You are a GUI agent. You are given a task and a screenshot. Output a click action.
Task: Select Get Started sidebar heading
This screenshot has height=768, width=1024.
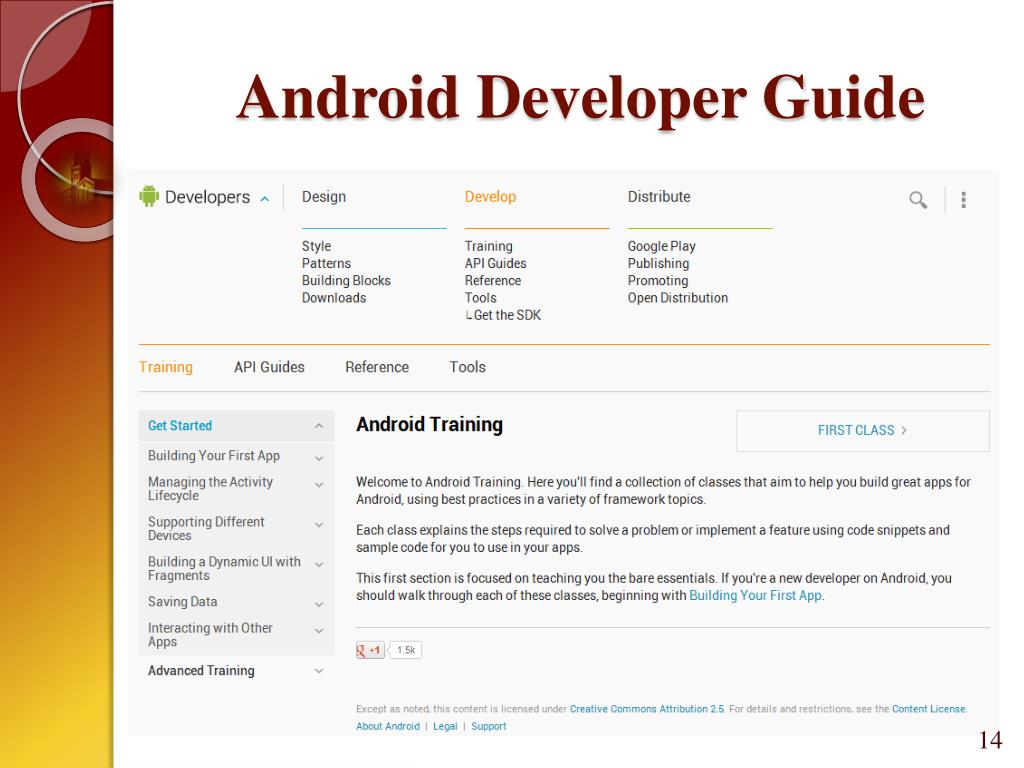point(180,426)
